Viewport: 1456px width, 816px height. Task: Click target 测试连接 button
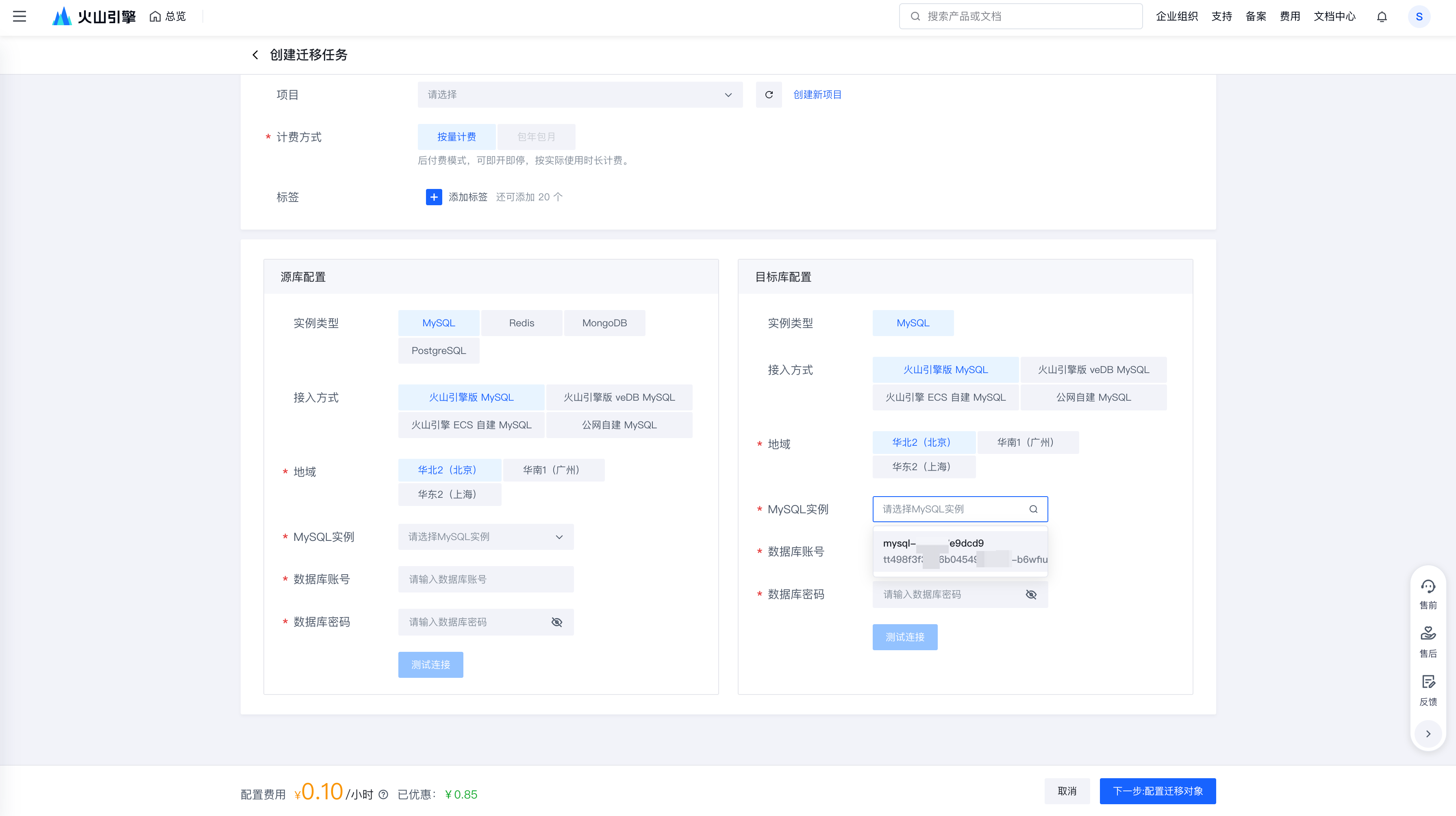(x=905, y=638)
